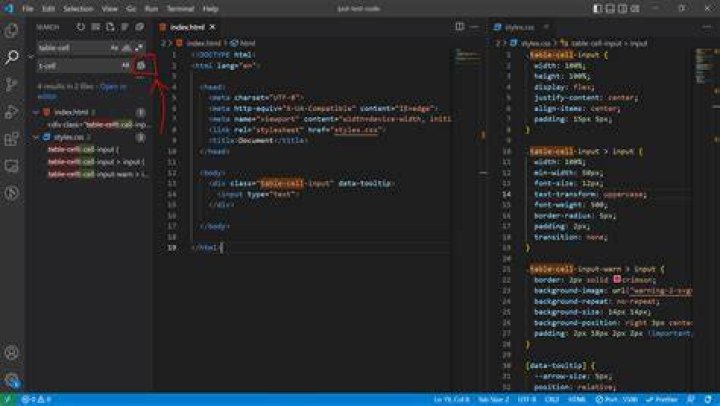Click the feedback icon in status bar

(692, 400)
